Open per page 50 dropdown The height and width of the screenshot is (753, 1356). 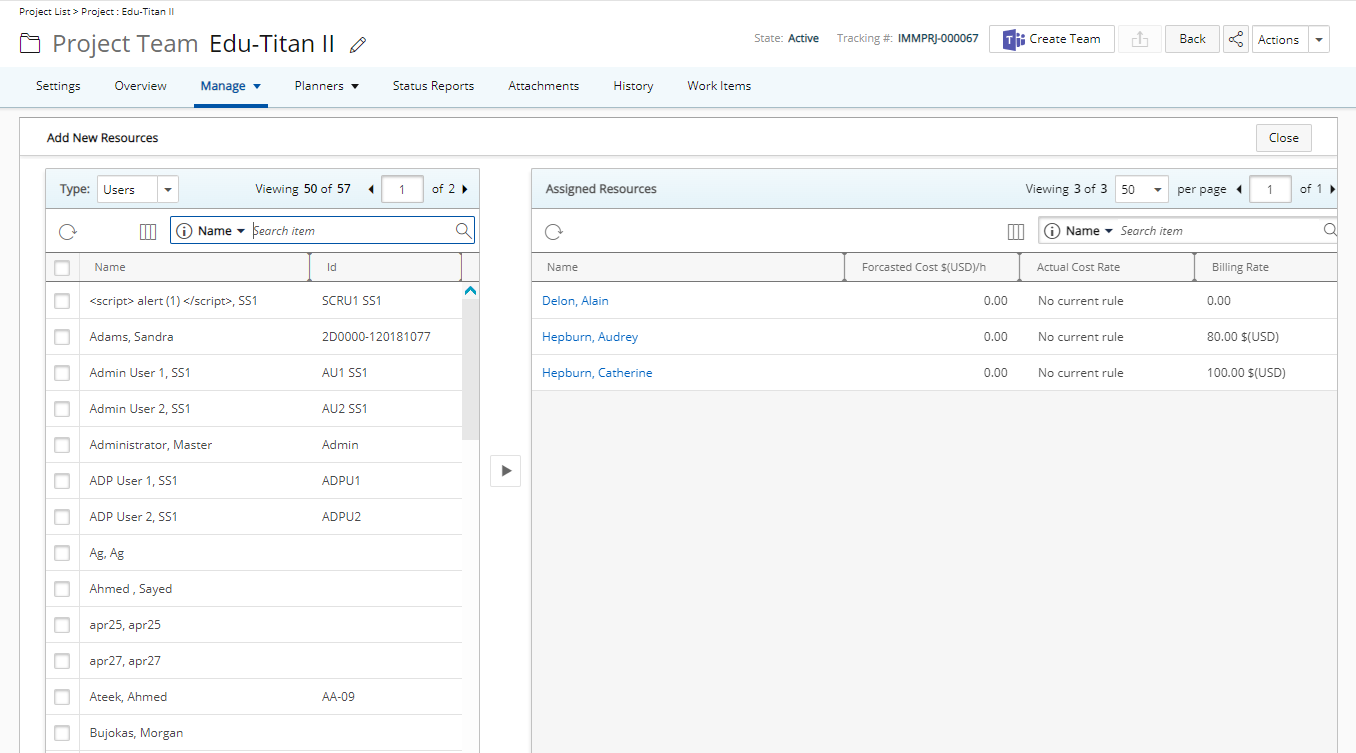1141,189
